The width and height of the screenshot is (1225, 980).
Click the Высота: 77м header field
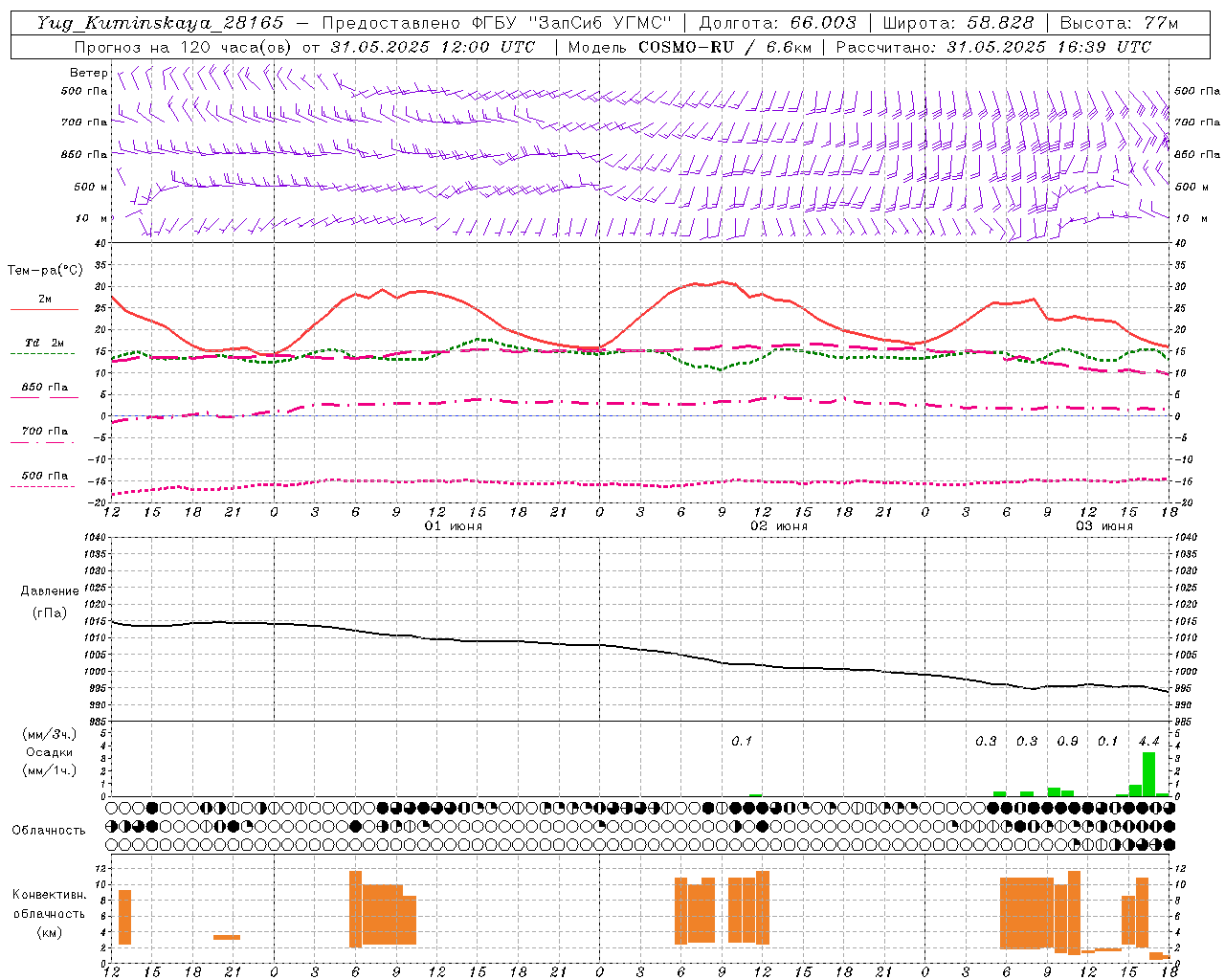tap(1119, 23)
